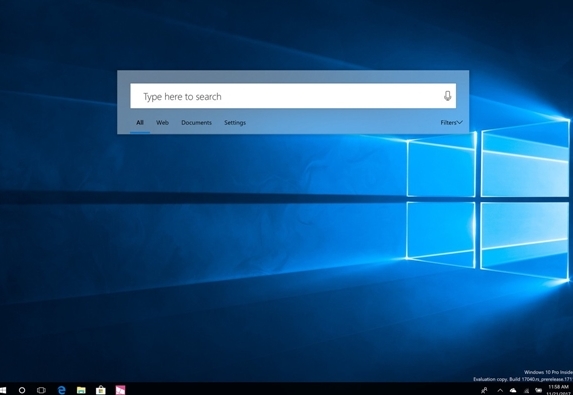Screen dimensions: 573x395
Task: Open Task View from the taskbar
Action: (x=41, y=390)
